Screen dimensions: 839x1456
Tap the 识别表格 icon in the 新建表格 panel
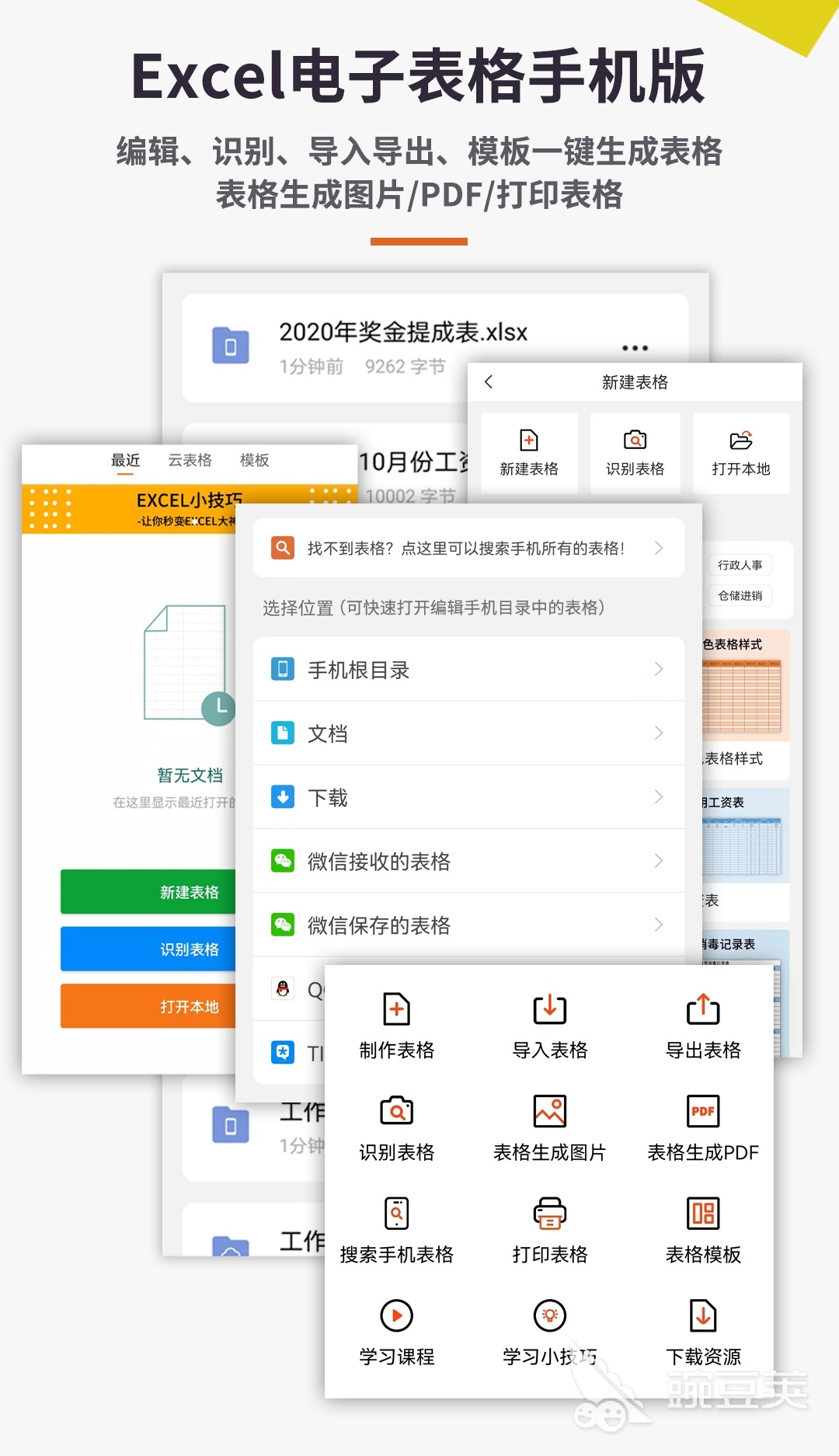tap(635, 441)
